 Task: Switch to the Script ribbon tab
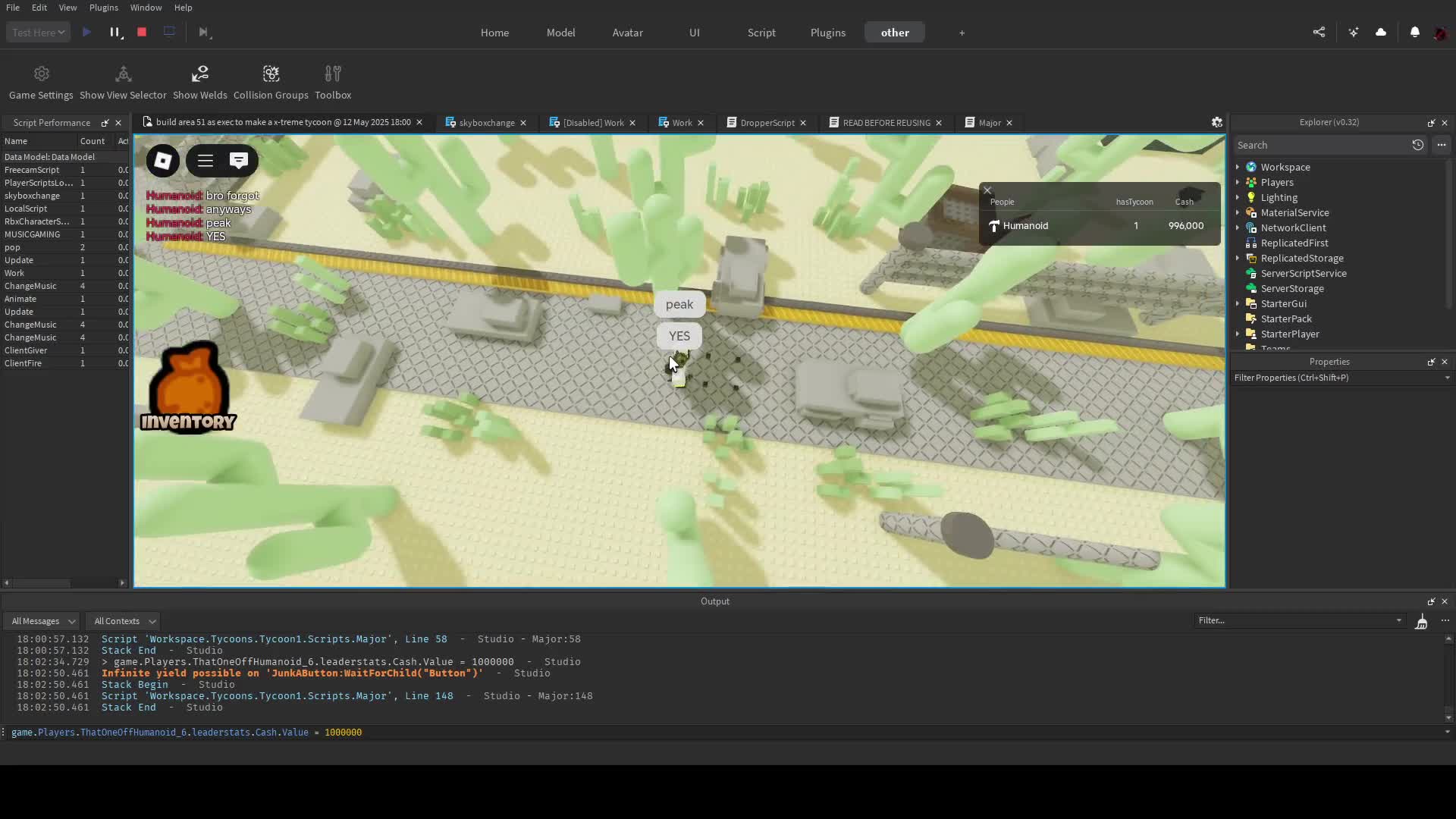761,33
